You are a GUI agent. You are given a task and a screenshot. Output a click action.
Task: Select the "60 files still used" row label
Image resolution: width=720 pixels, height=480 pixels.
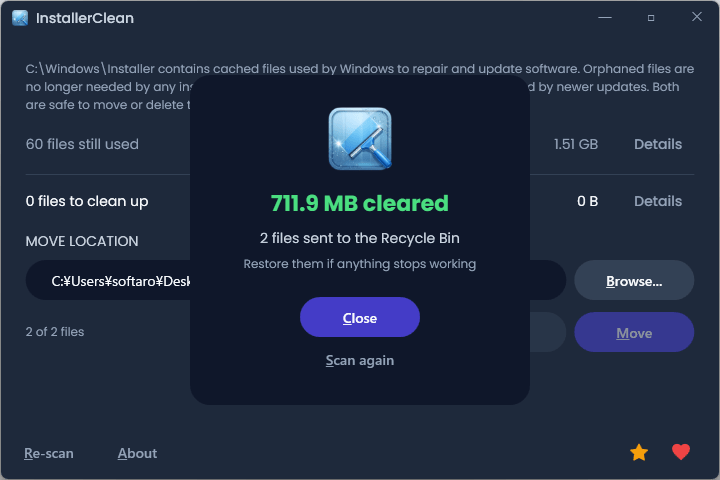pos(82,144)
